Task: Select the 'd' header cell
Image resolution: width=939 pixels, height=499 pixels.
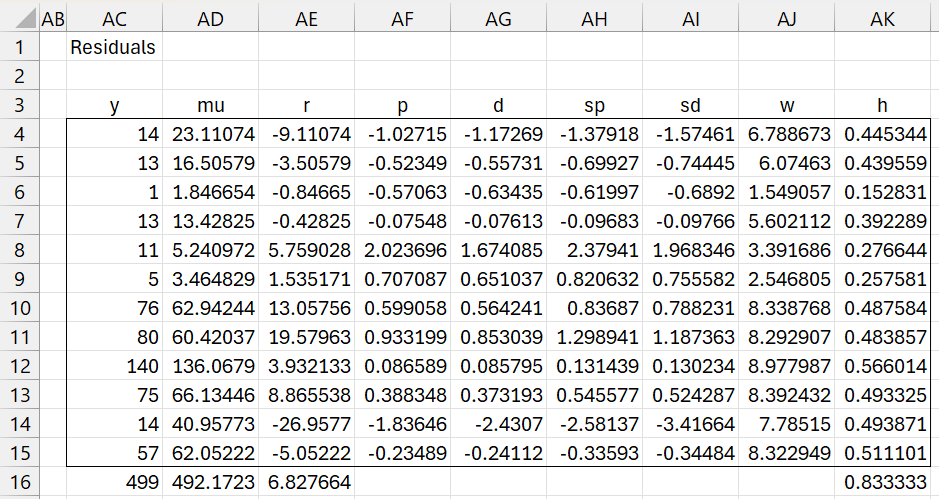Action: 500,105
